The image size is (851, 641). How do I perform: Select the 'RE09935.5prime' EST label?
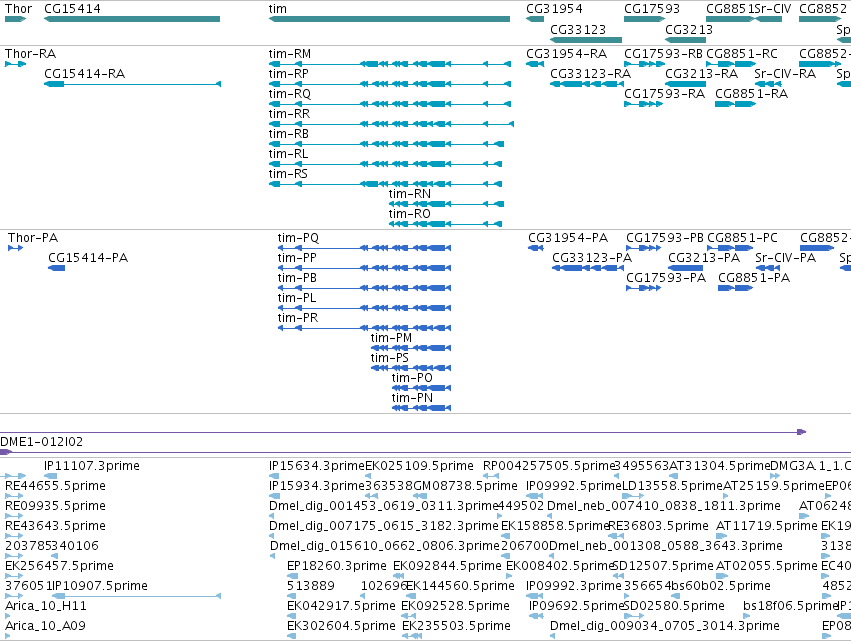pos(55,506)
